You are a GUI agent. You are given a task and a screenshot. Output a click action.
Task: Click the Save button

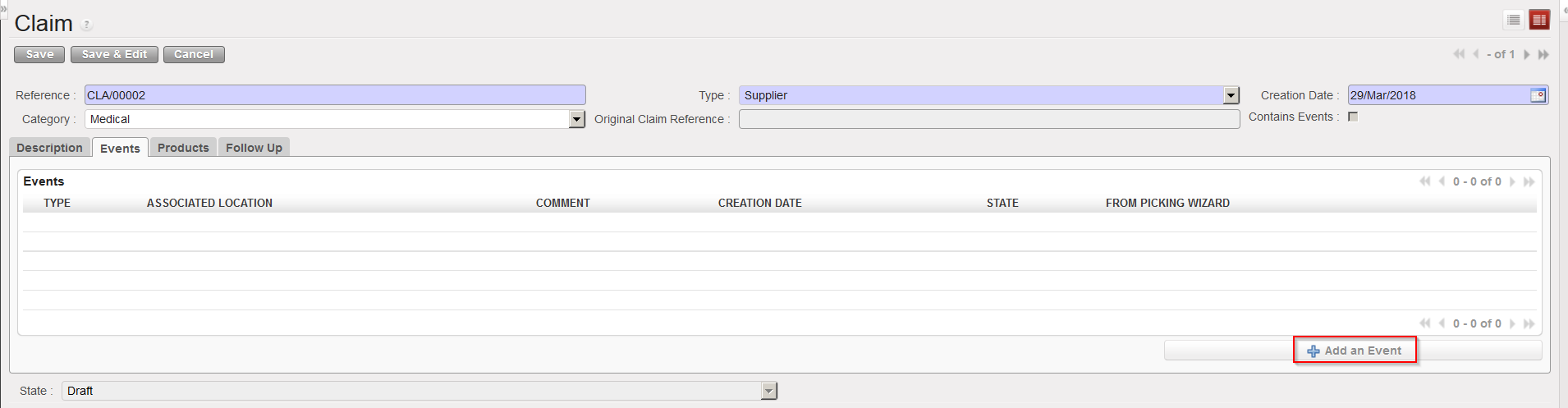39,54
